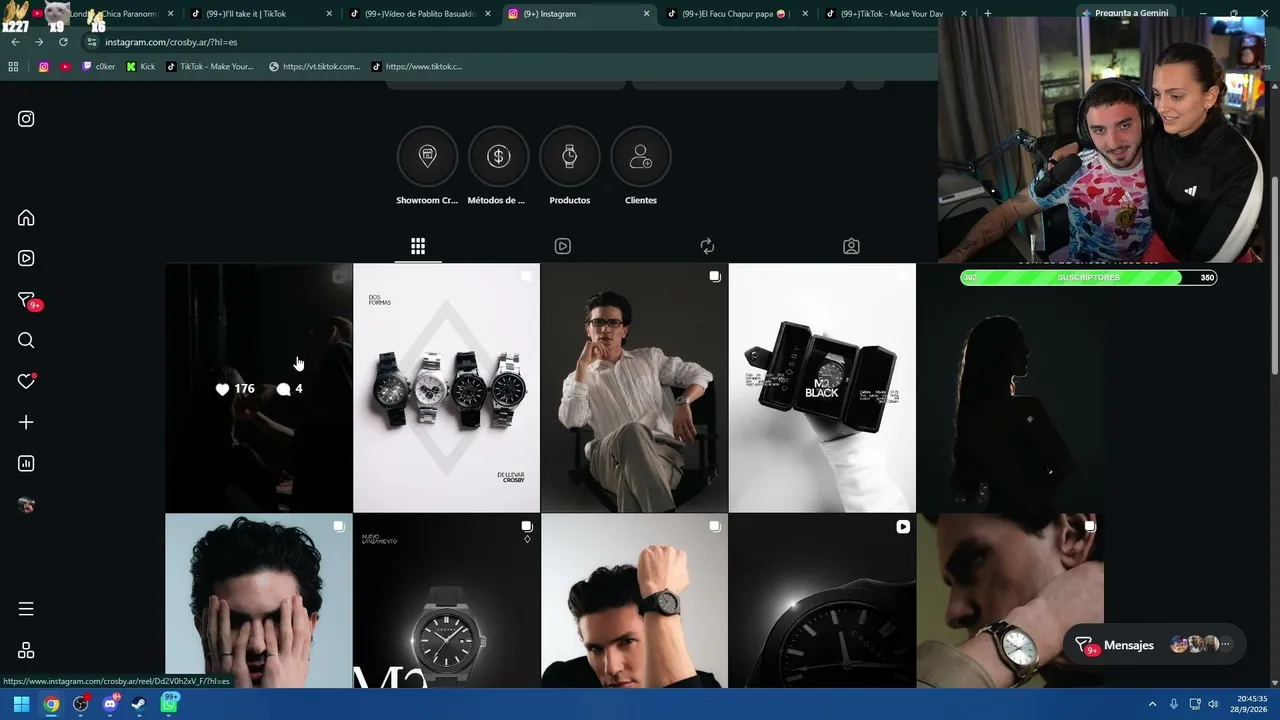Switch to the I'll take it TikTok tab

pos(260,14)
